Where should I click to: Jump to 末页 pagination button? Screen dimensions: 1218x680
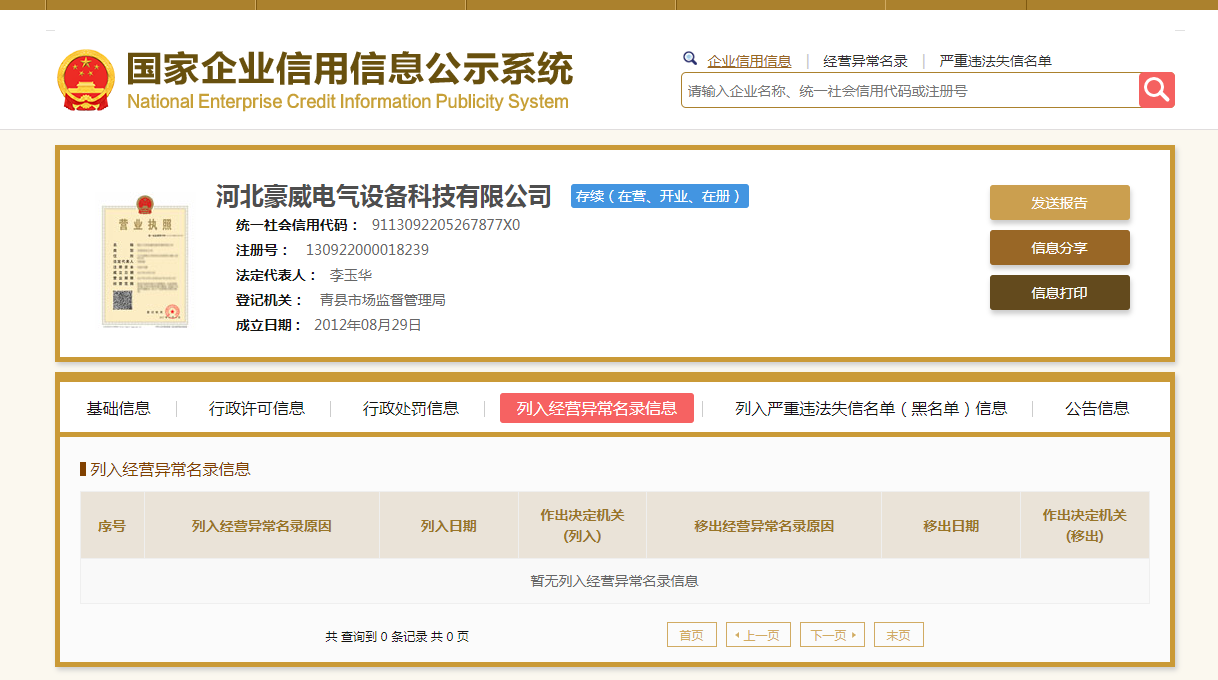[x=898, y=635]
